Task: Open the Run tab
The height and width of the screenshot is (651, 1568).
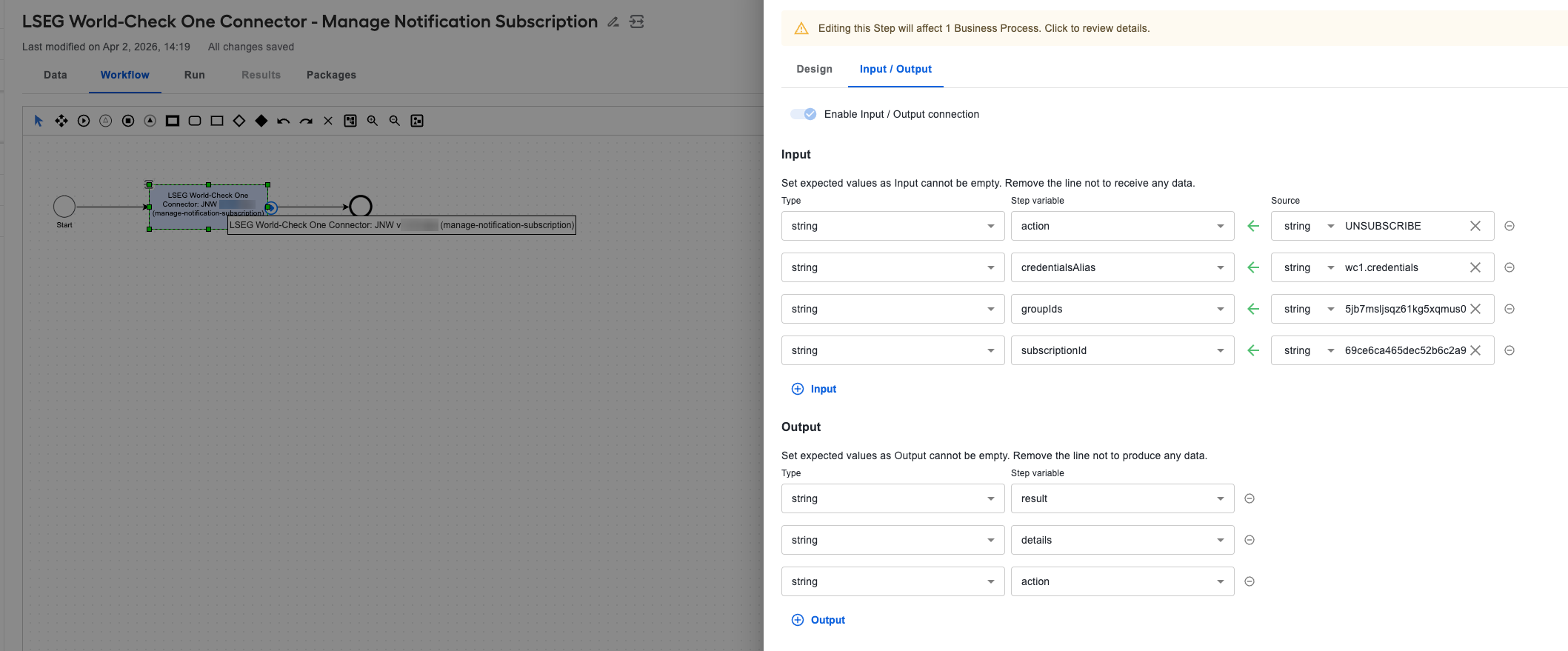Action: (194, 75)
